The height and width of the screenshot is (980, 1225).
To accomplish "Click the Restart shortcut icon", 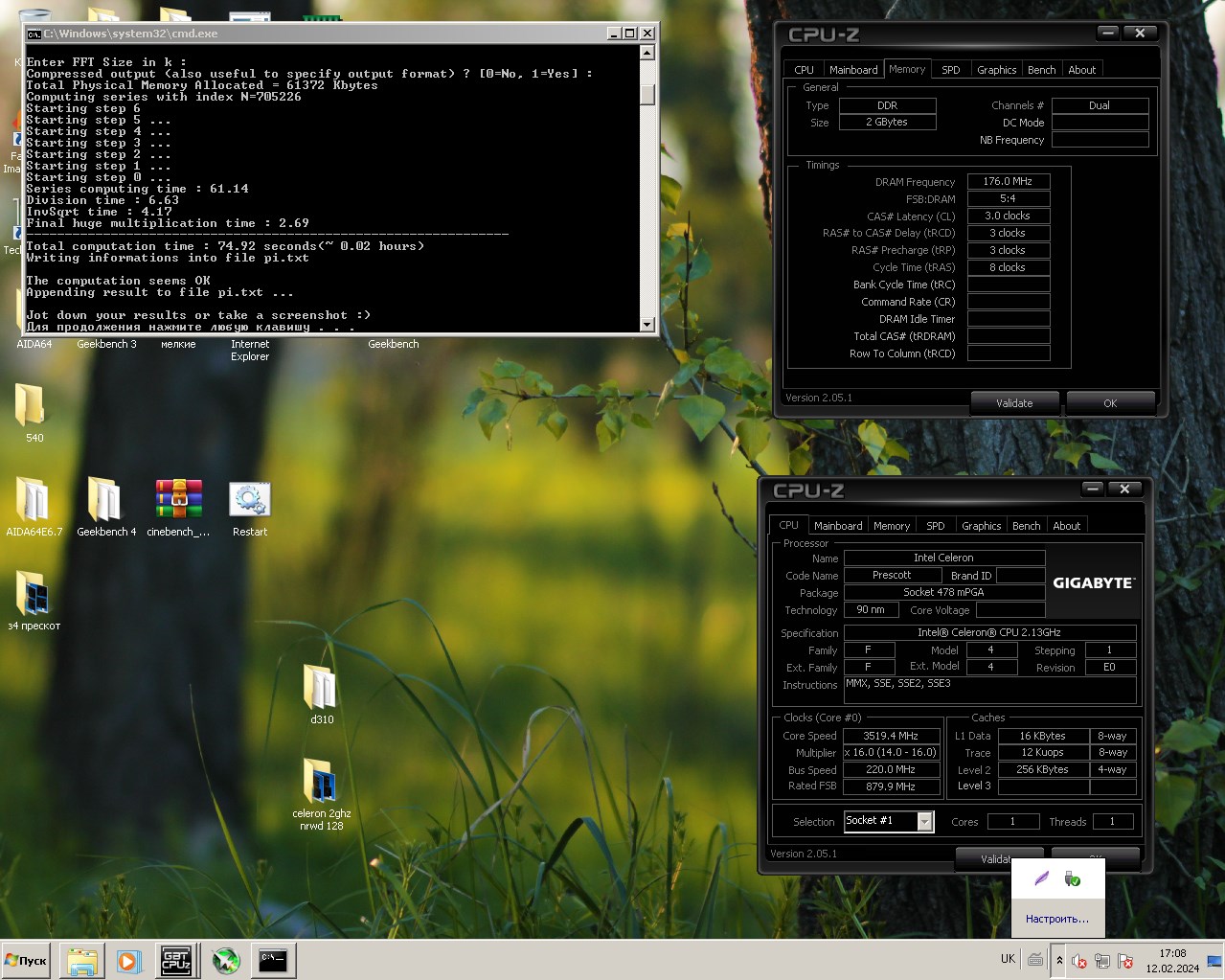I will [x=250, y=501].
